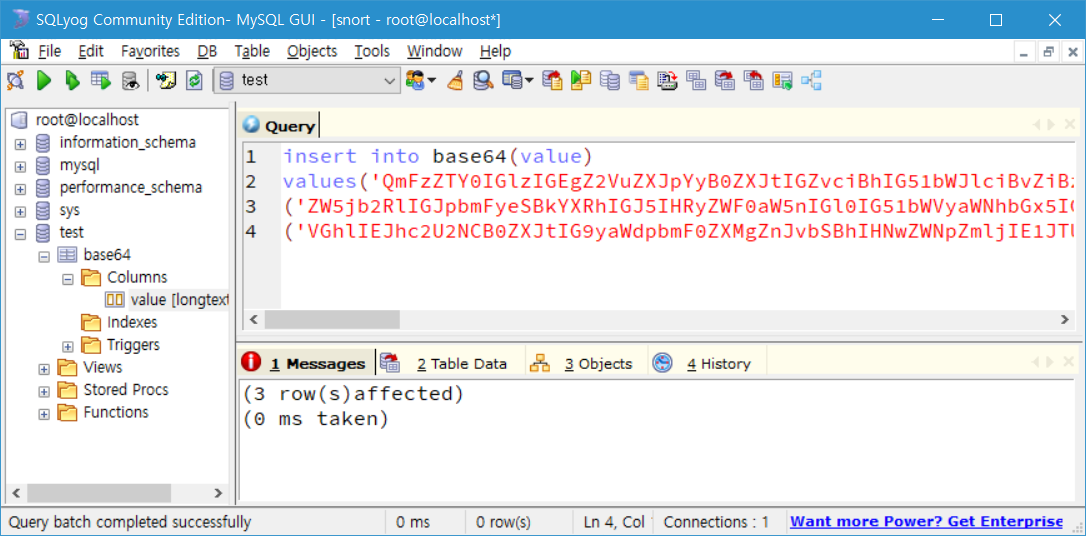The image size is (1086, 536).
Task: Click the broom Flush icon
Action: 455,80
